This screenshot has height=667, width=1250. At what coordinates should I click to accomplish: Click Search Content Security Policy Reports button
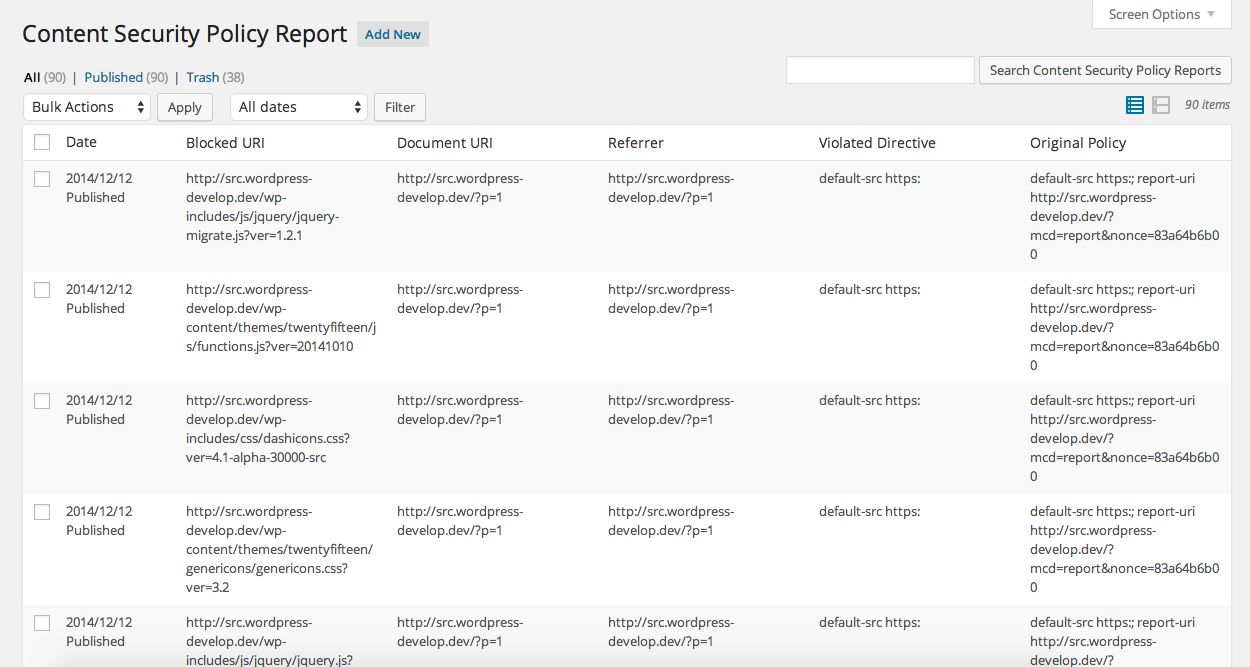point(1105,70)
